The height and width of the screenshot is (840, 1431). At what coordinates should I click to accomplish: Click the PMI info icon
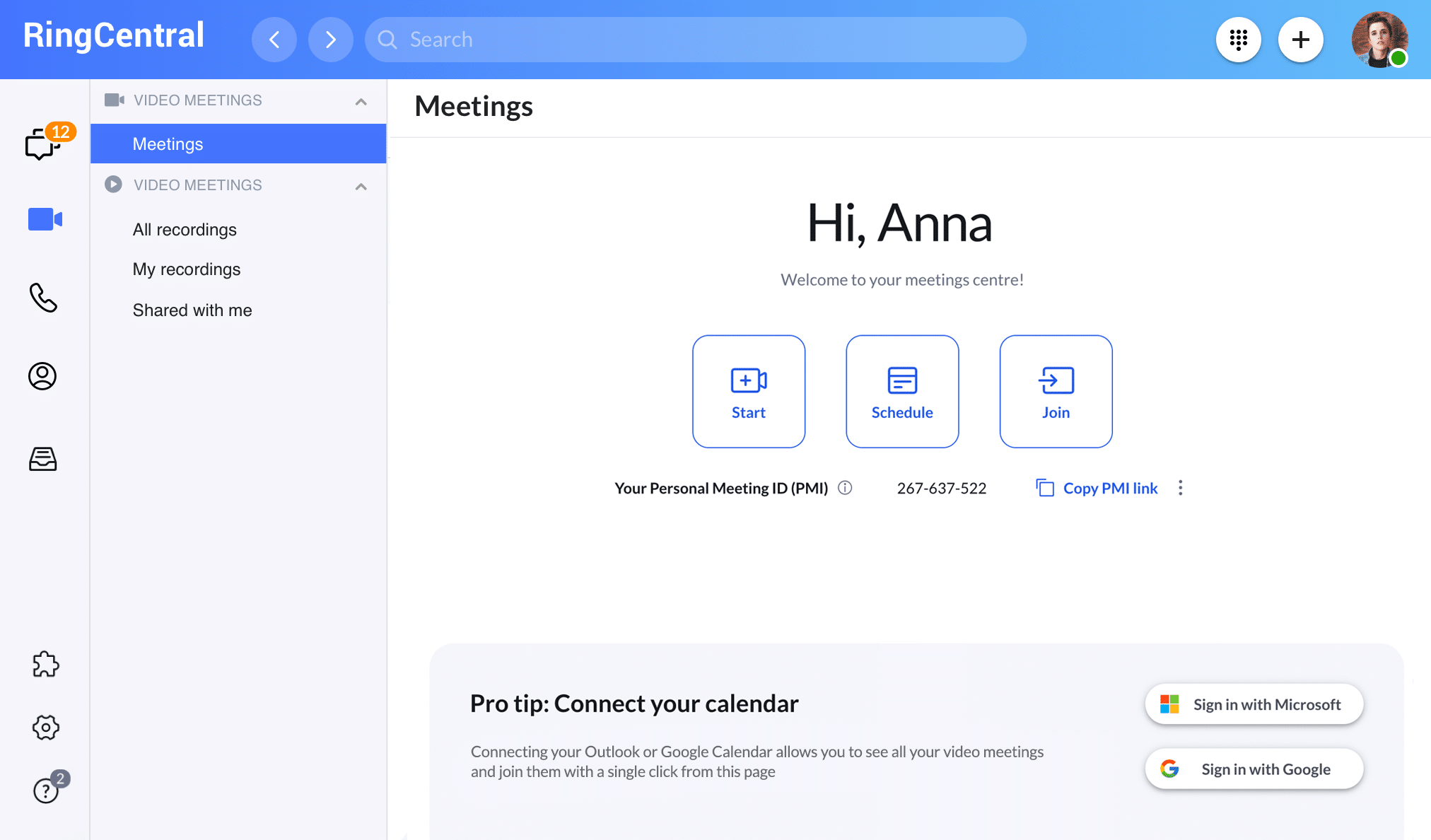click(845, 488)
